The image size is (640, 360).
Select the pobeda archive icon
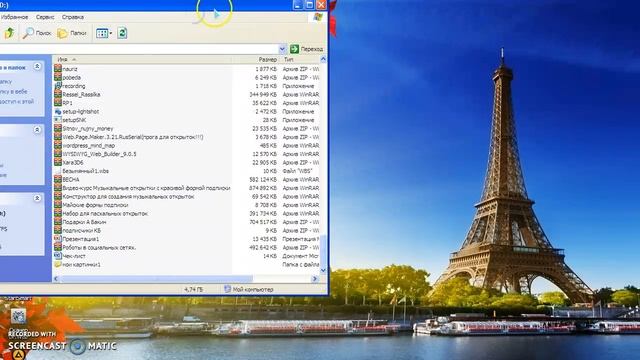click(x=58, y=77)
